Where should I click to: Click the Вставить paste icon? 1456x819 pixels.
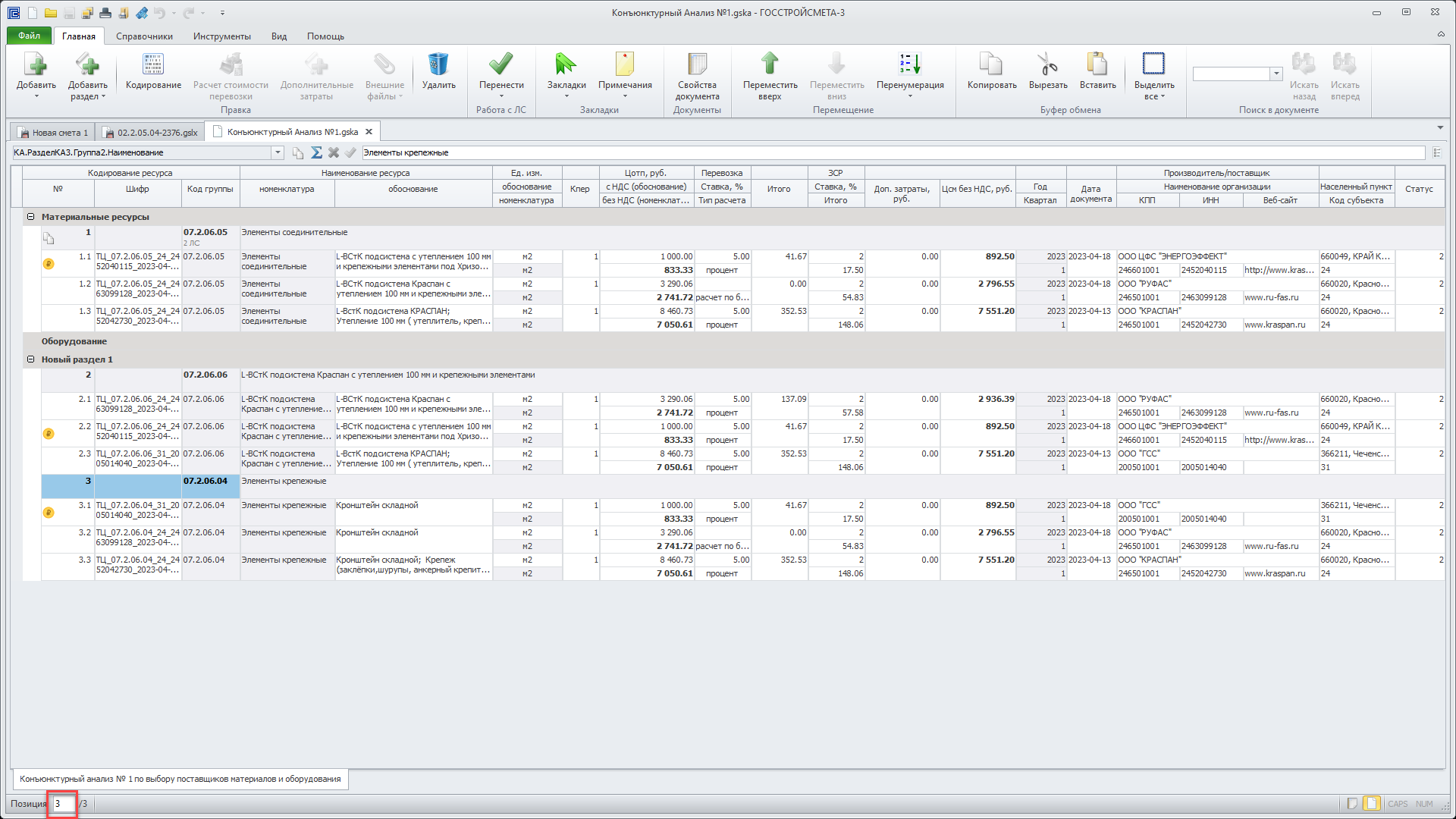coord(1097,64)
